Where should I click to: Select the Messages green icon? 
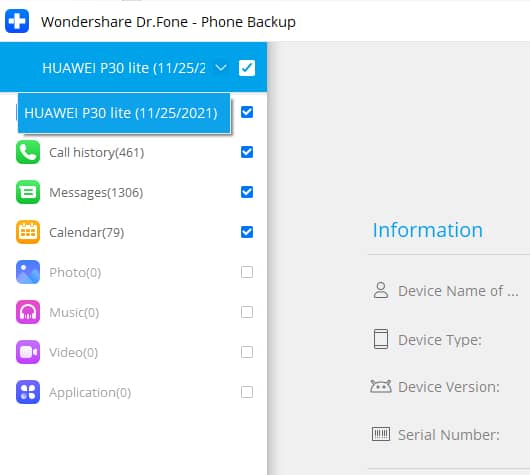pos(28,192)
